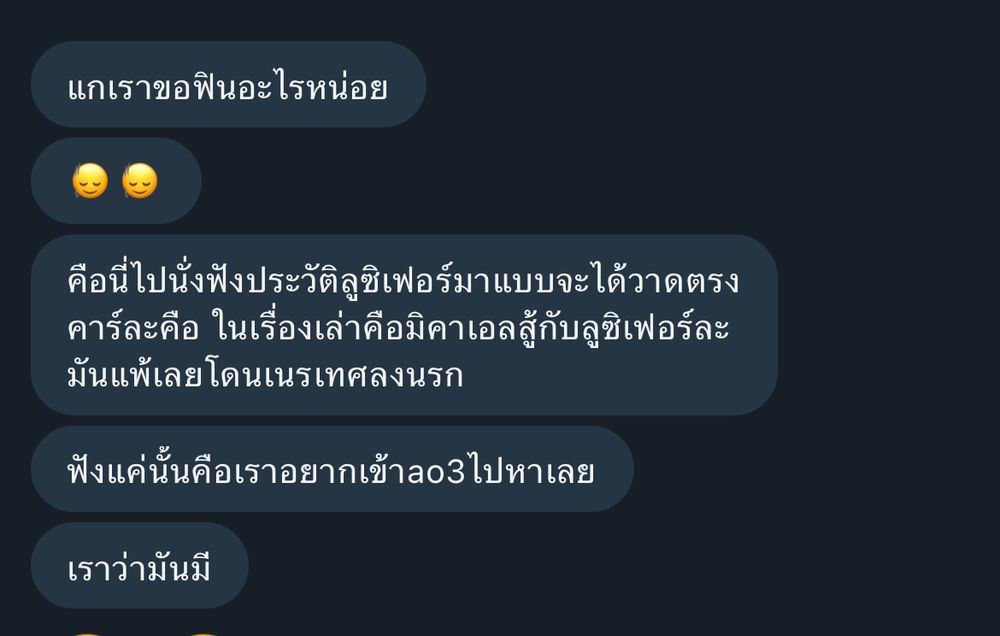Click the long message about ลูซิเฟอร์

pos(404,325)
